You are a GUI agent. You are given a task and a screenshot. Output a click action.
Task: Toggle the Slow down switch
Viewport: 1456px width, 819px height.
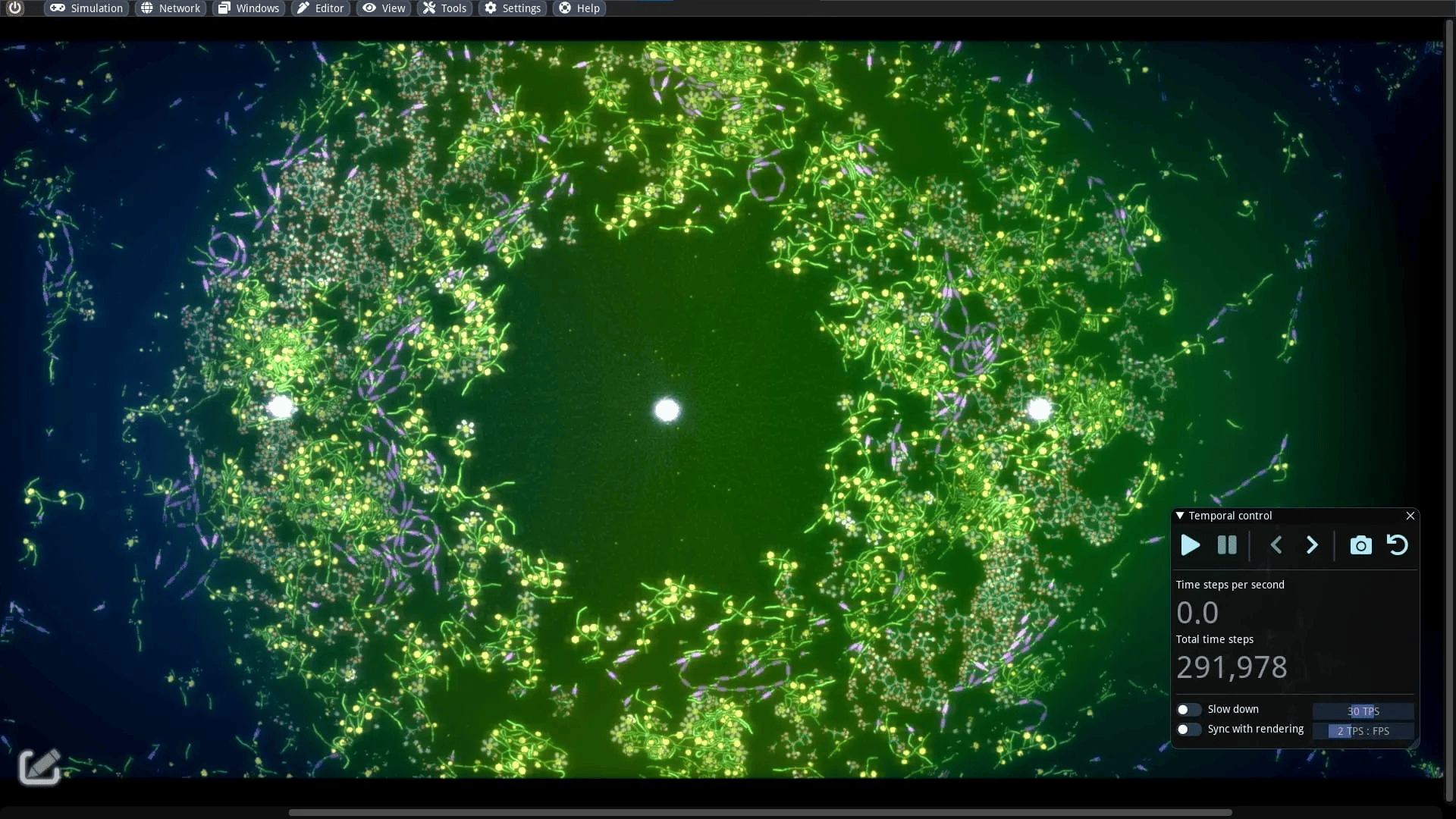click(x=1188, y=709)
